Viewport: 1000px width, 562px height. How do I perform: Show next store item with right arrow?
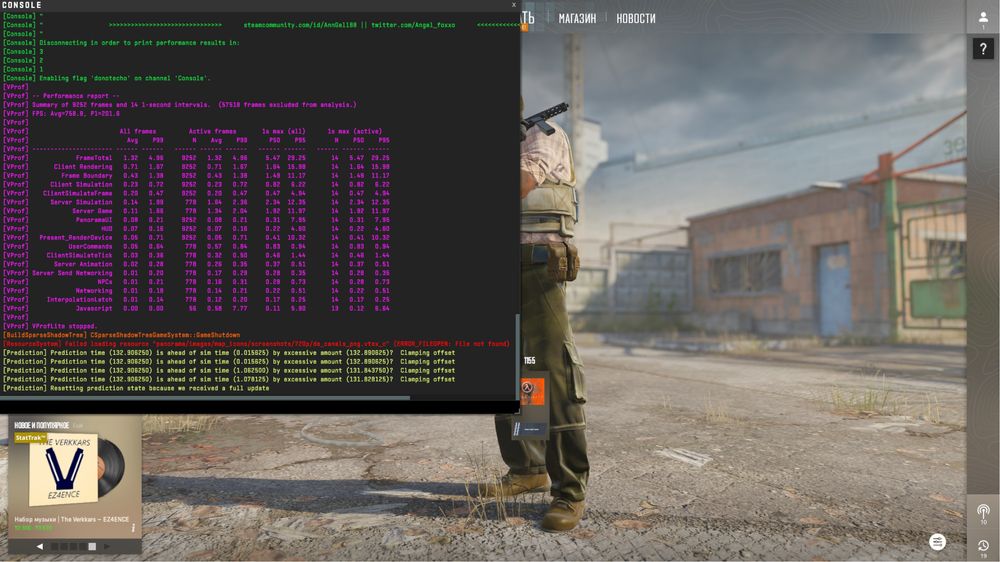pos(107,546)
